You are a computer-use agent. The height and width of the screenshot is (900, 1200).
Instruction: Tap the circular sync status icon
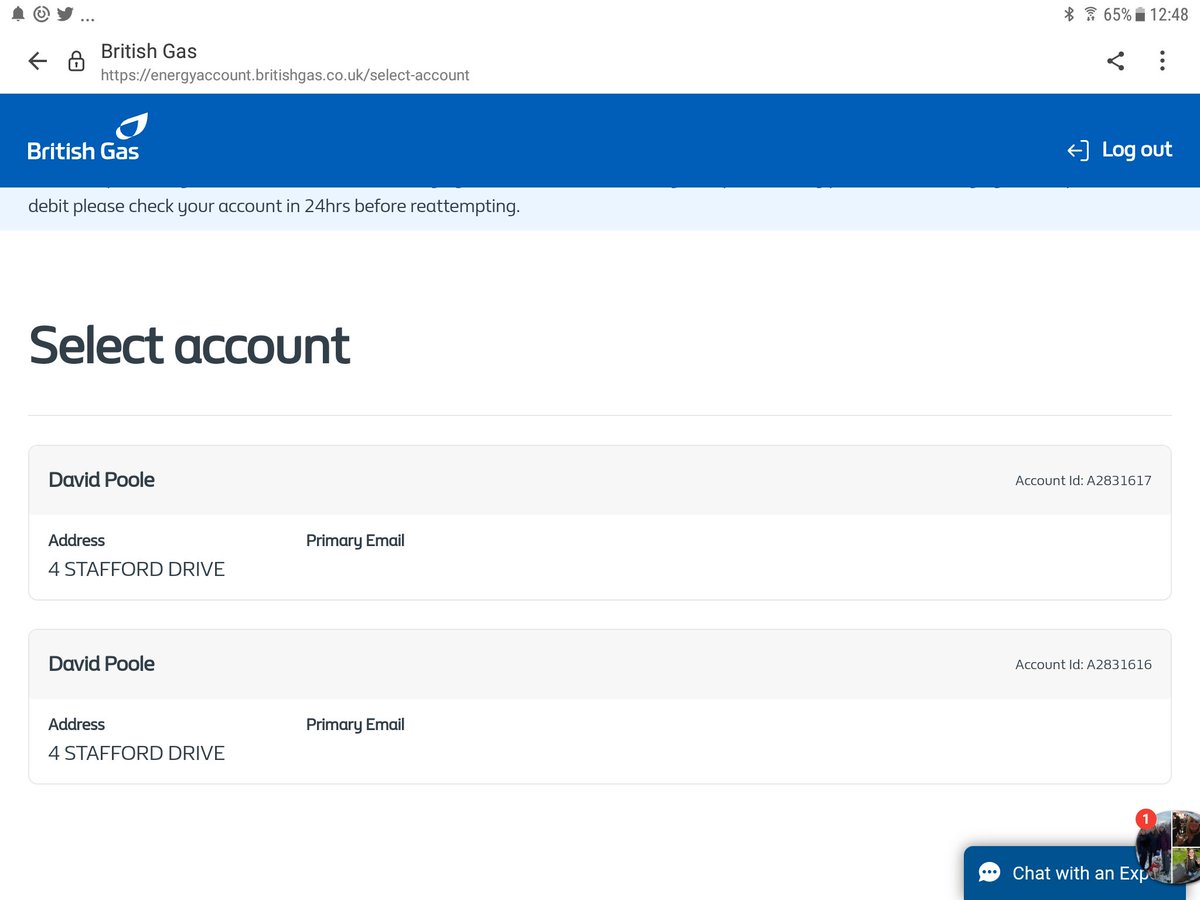pyautogui.click(x=42, y=14)
